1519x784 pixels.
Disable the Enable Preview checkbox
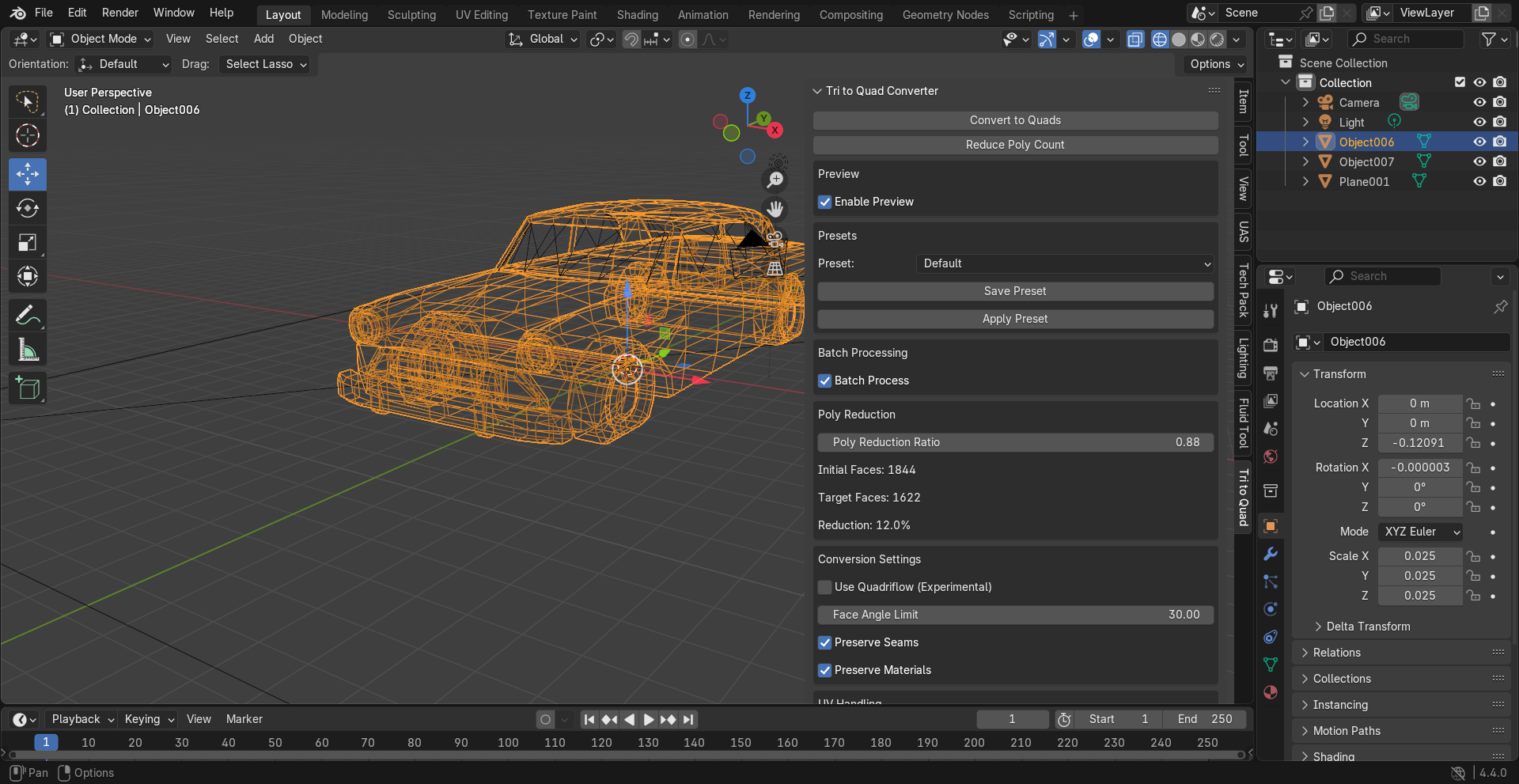[825, 202]
